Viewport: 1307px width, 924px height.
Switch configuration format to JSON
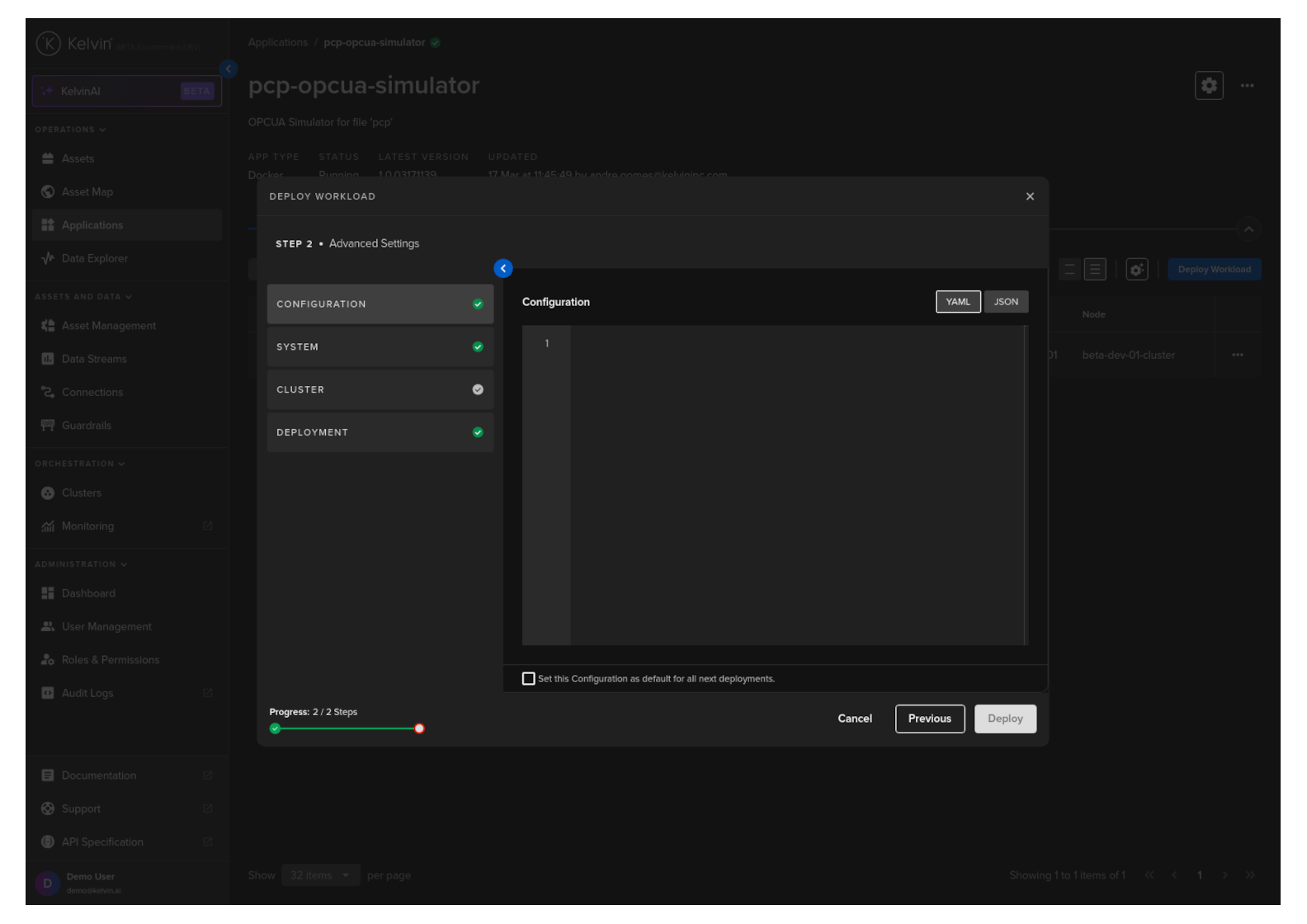point(1005,302)
